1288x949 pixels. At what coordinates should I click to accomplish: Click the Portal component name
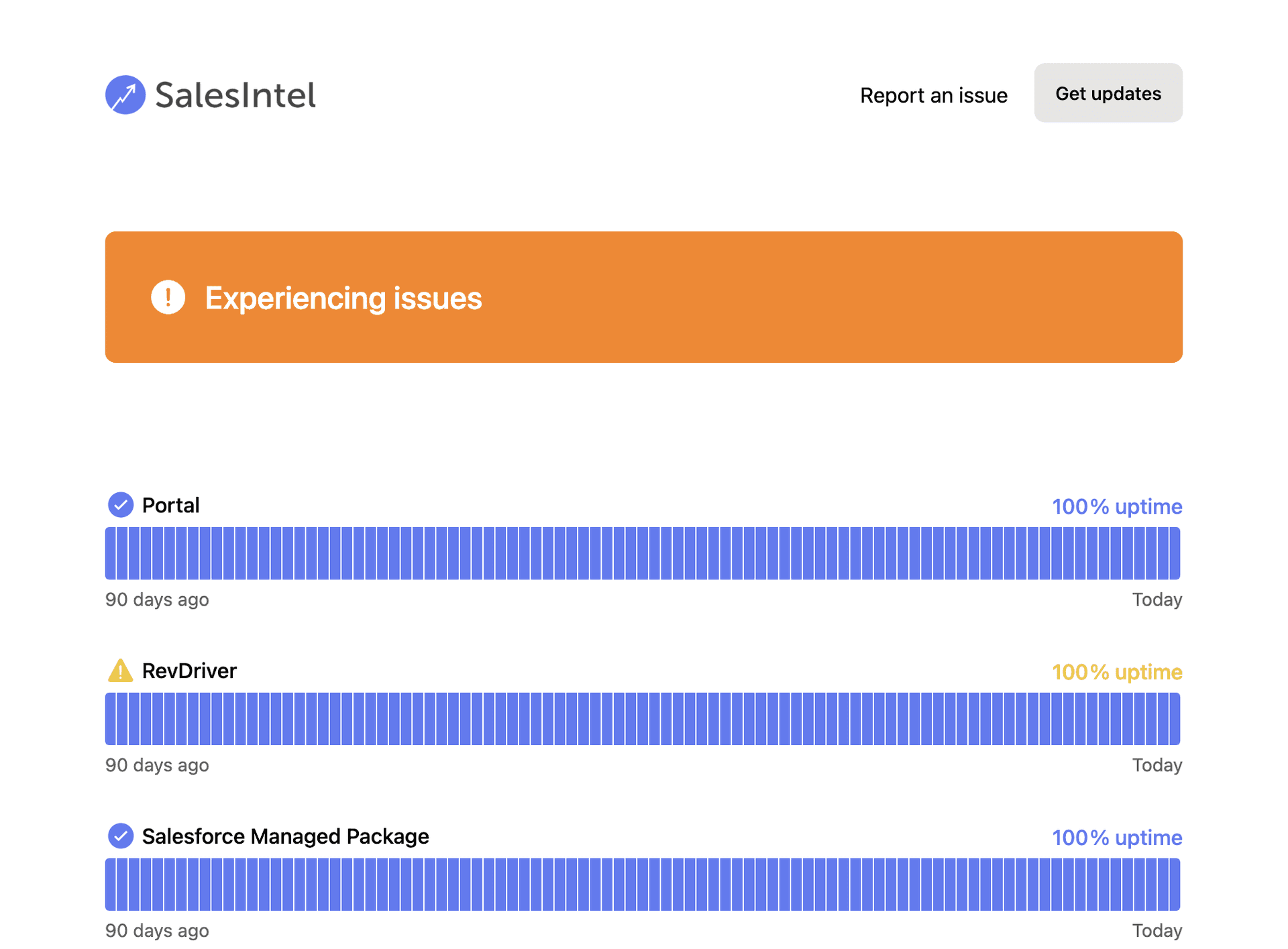point(170,505)
